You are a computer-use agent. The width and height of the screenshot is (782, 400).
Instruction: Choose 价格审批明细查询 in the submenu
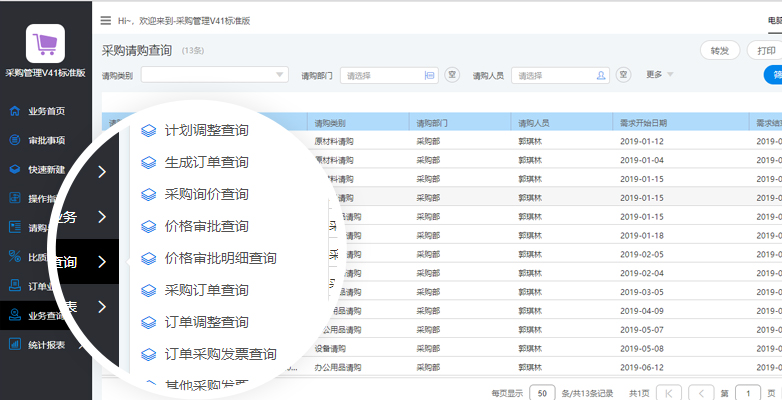tap(220, 258)
